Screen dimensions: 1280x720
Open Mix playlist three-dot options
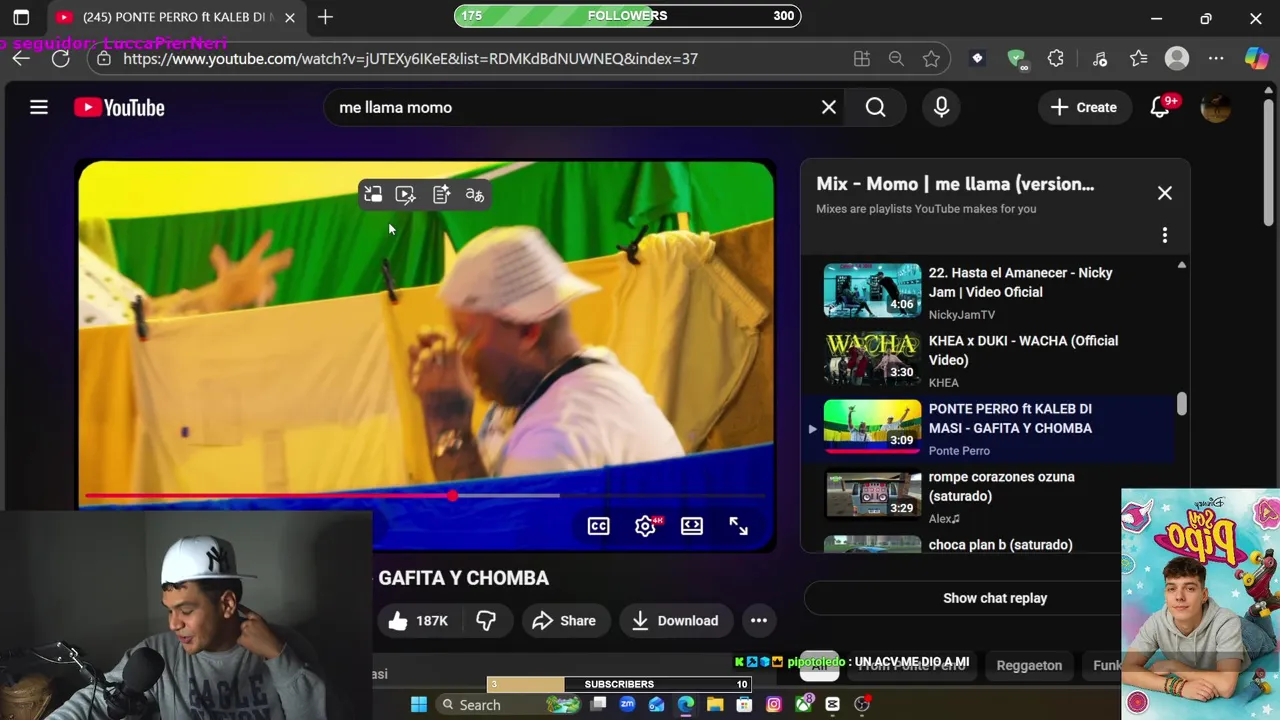[1165, 235]
